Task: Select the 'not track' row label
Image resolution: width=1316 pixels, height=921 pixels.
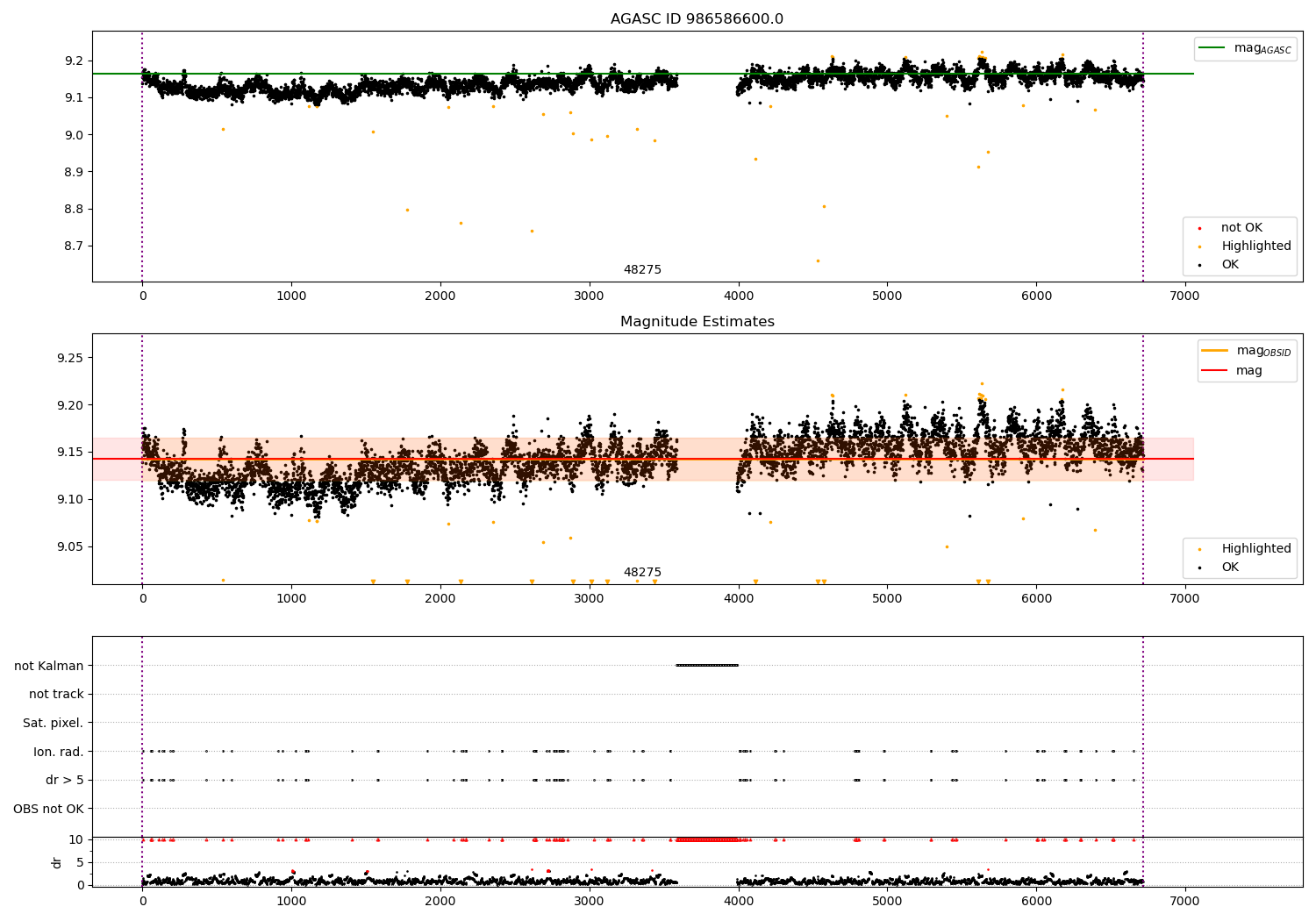Action: pos(56,694)
